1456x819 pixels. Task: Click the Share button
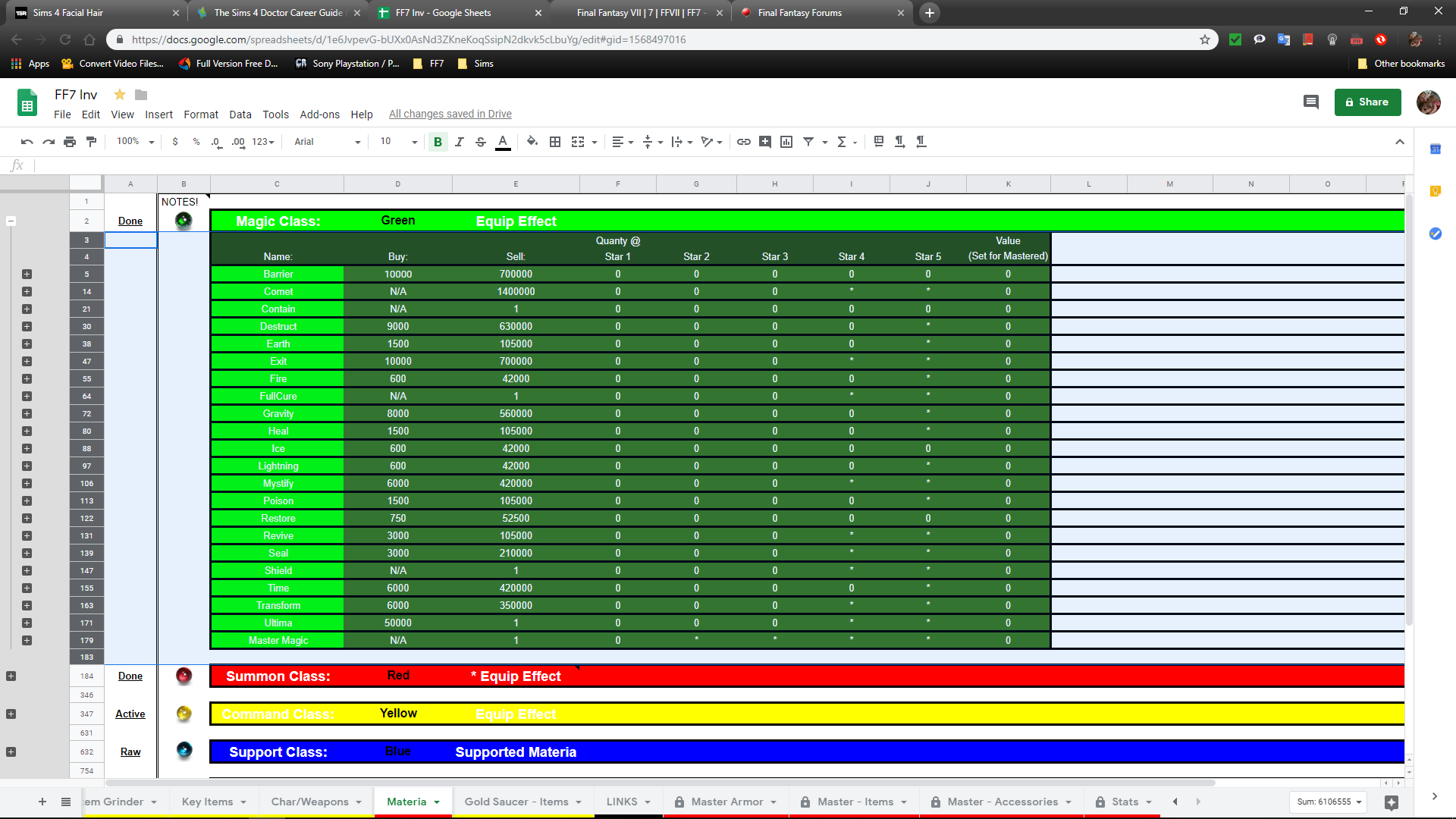click(x=1367, y=102)
